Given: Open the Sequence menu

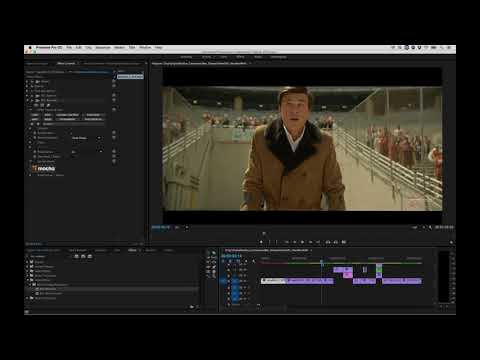Looking at the screenshot, I should click(x=103, y=48).
